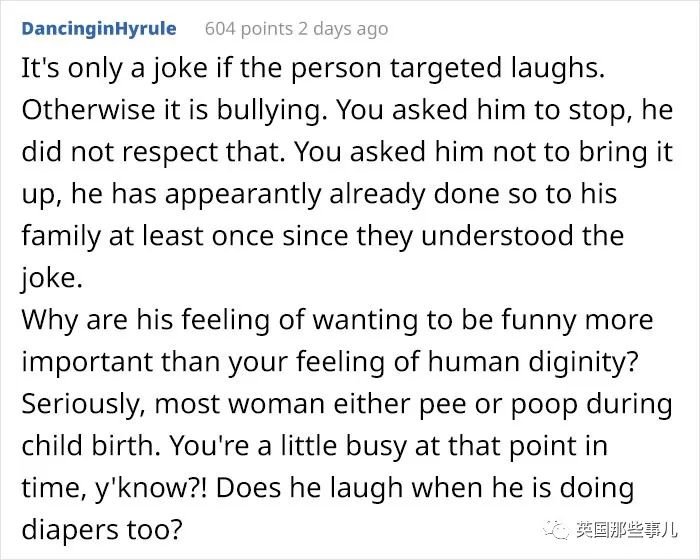Screen dimensions: 700x560
Task: Click the WeChat logo watermark icon
Action: (556, 530)
